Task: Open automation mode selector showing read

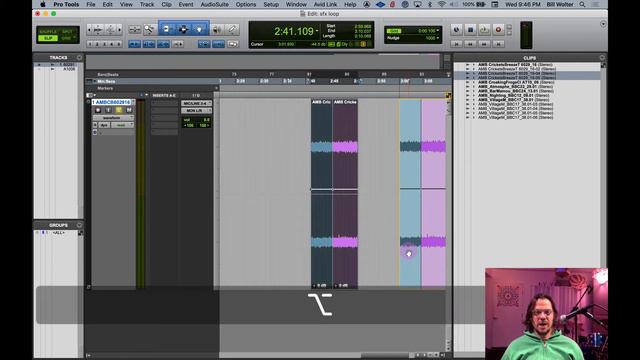Action: click(x=122, y=125)
